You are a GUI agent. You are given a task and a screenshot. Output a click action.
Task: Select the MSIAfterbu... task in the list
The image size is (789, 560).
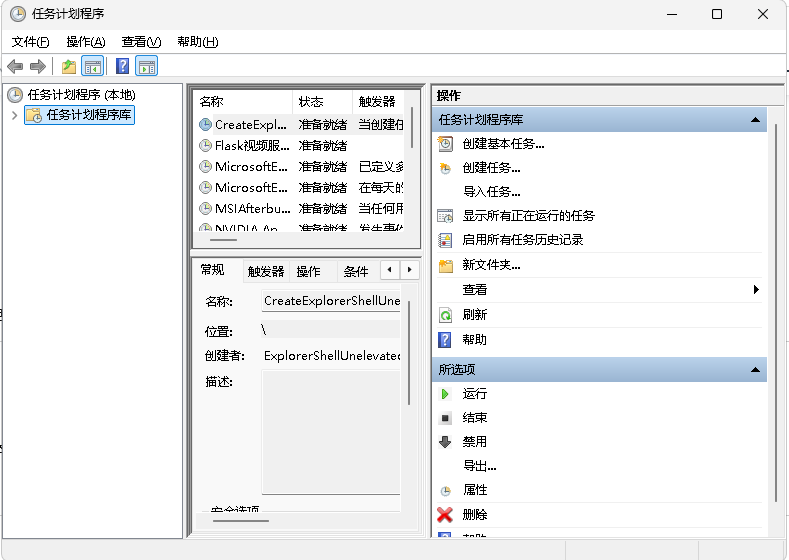pos(252,209)
